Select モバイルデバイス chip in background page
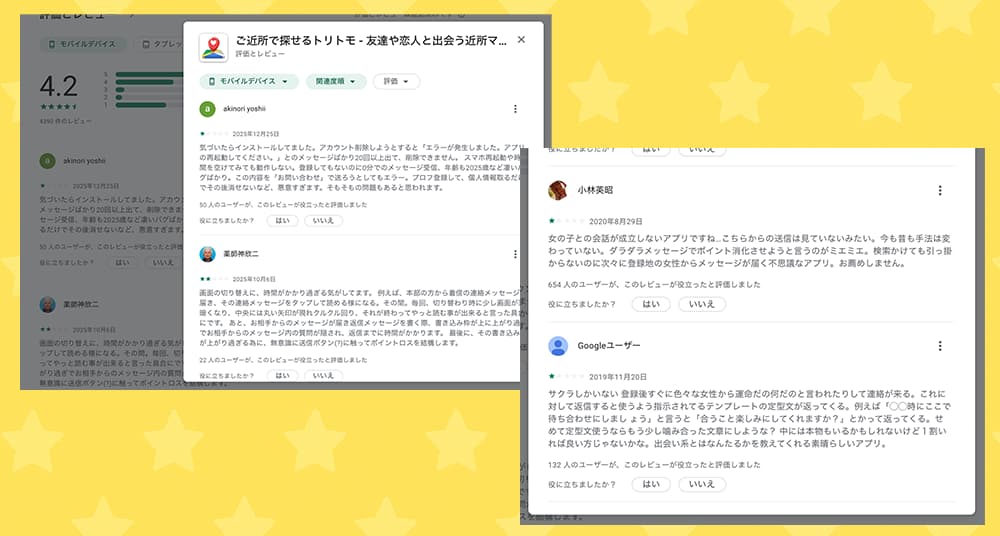The height and width of the screenshot is (536, 1000). click(84, 44)
